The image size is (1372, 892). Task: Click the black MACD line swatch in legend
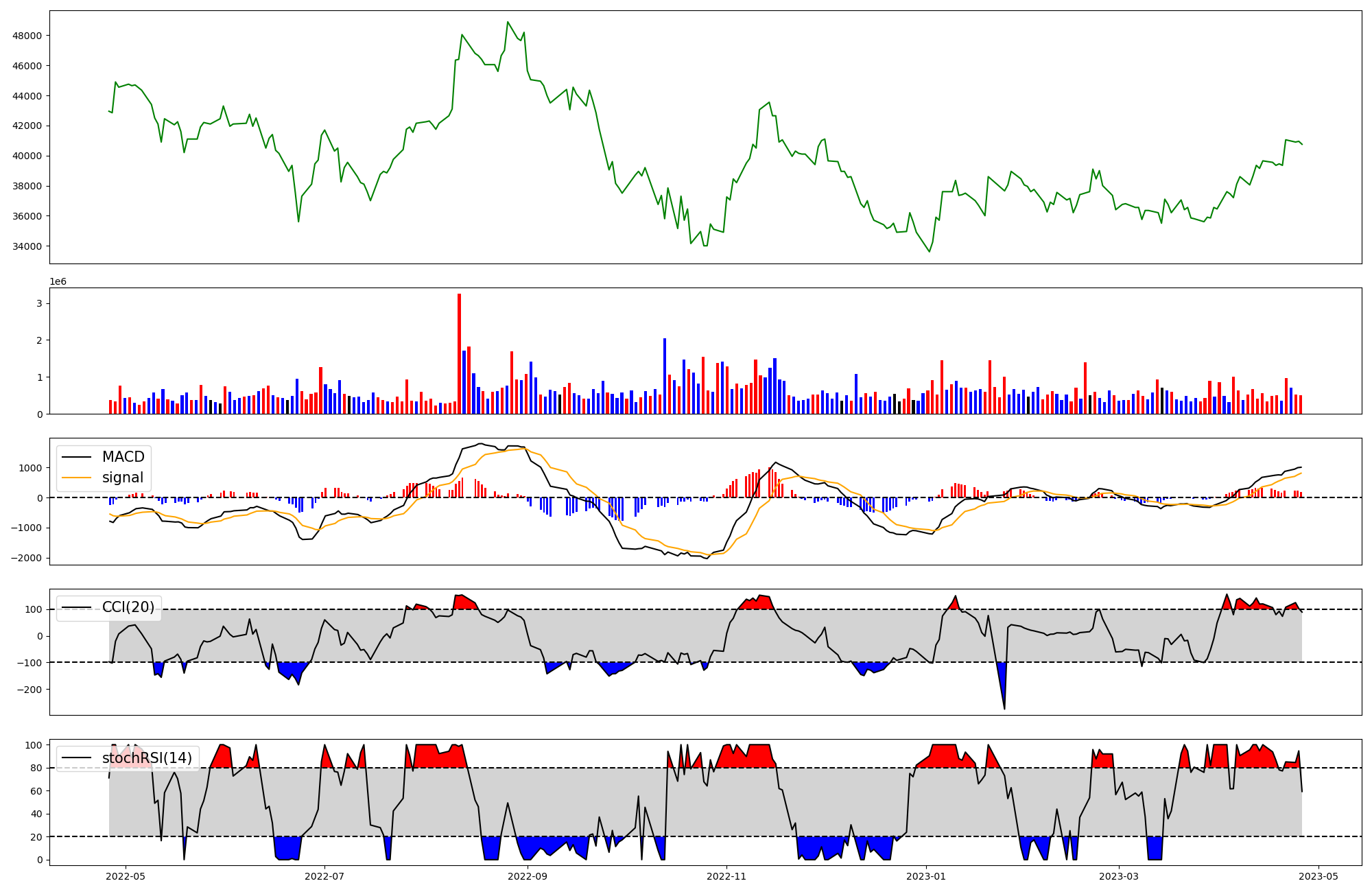(x=75, y=457)
